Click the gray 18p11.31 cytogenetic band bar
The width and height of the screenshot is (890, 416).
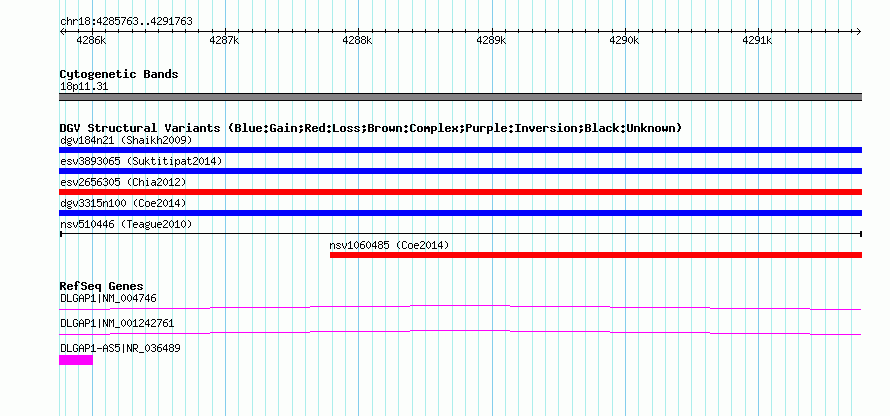pos(460,97)
